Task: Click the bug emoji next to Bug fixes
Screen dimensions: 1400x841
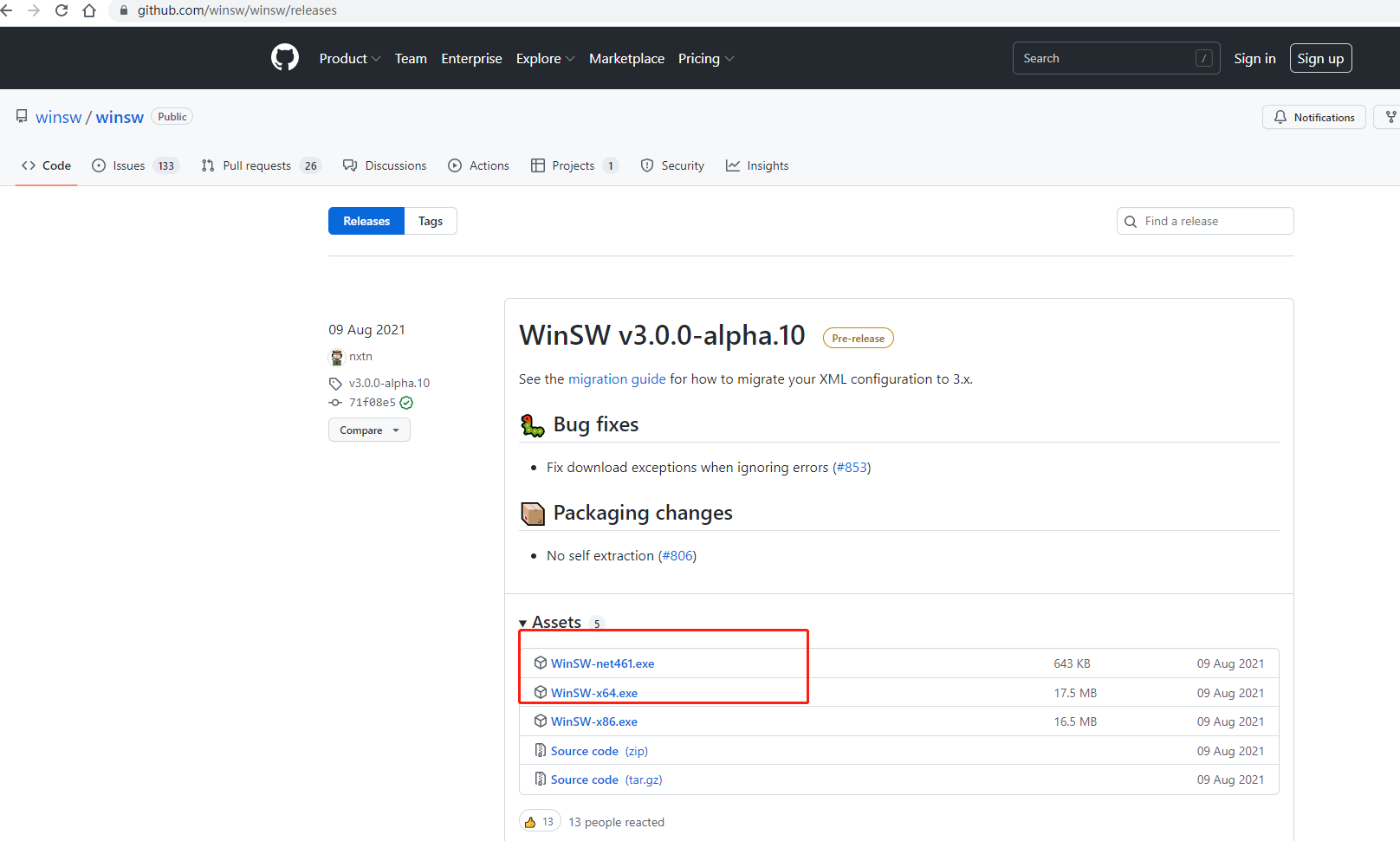Action: tap(532, 424)
